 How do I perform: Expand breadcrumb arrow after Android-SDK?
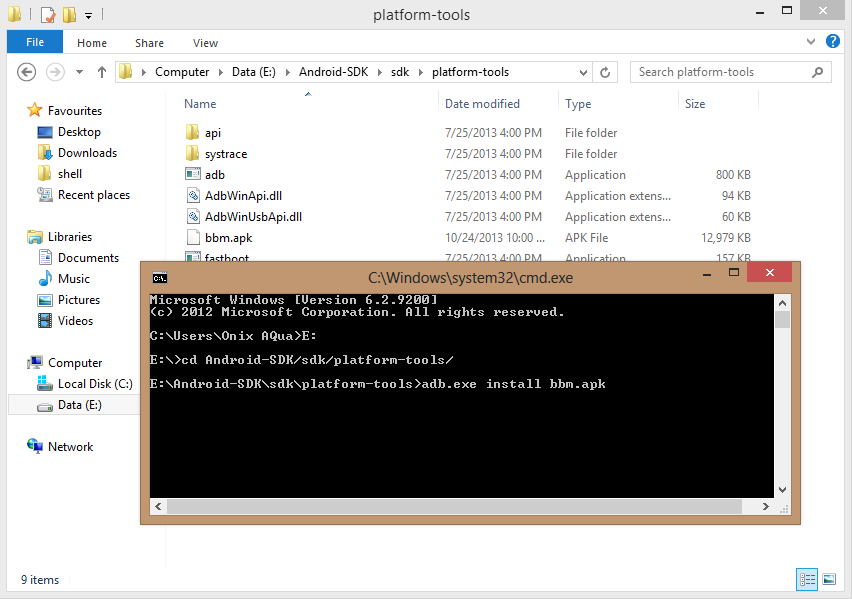(379, 72)
